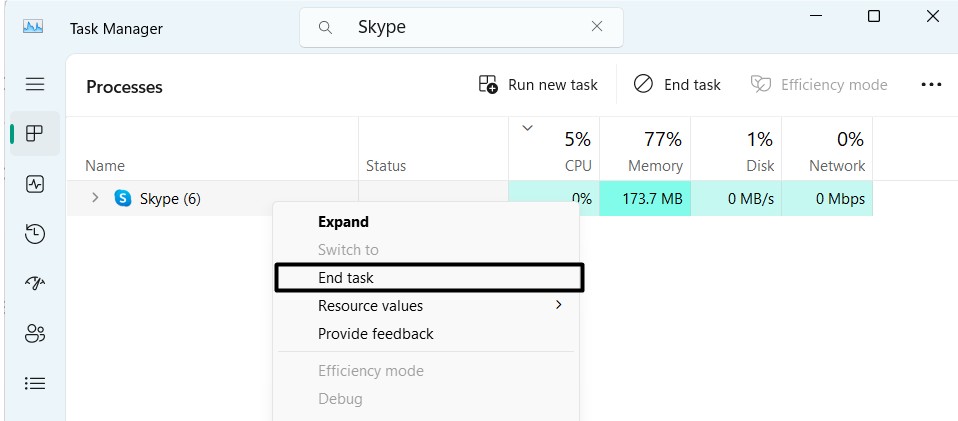
Task: Click the Skype app icon in process row
Action: pos(123,198)
